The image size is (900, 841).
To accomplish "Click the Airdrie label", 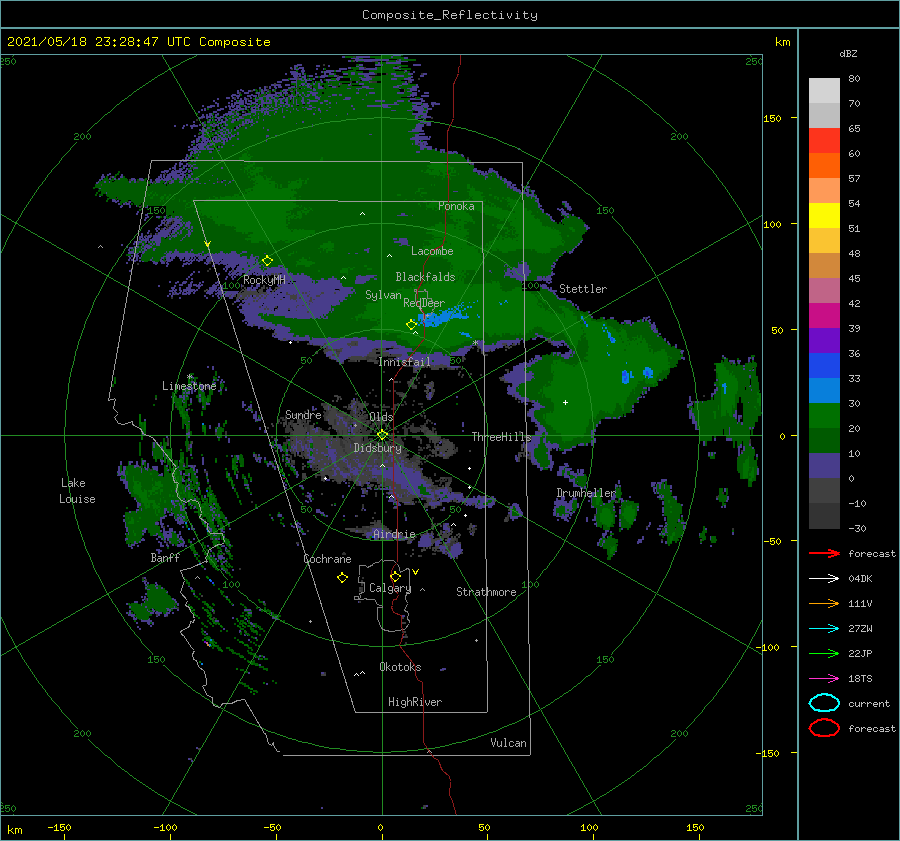I will point(394,534).
